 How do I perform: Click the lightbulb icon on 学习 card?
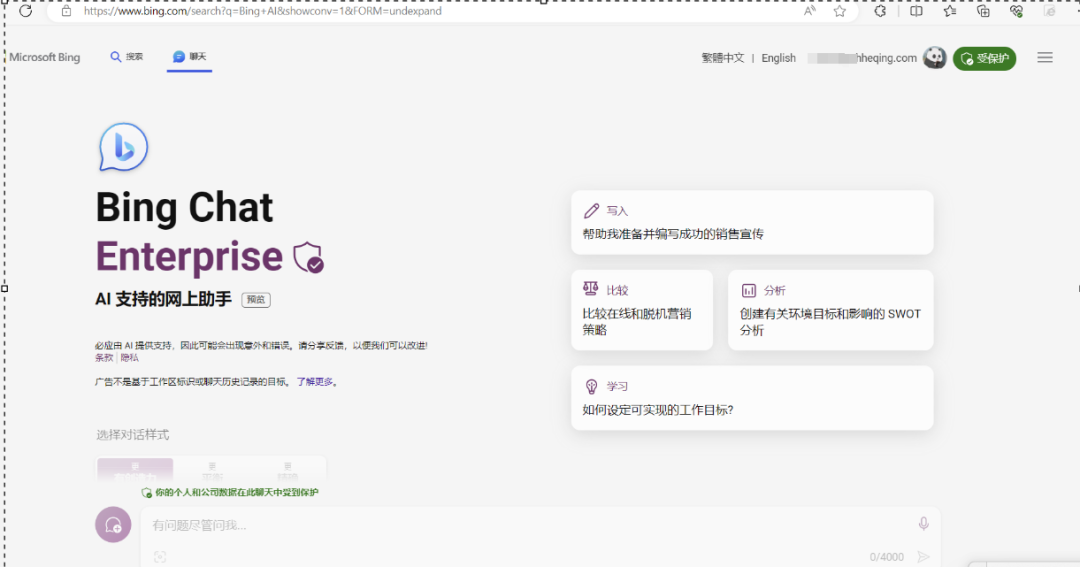pyautogui.click(x=591, y=386)
